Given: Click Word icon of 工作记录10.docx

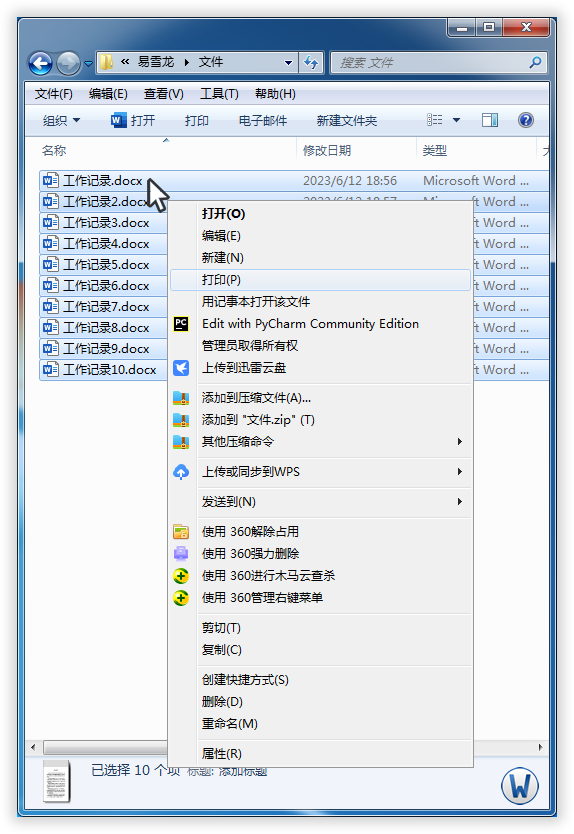Looking at the screenshot, I should click(51, 370).
